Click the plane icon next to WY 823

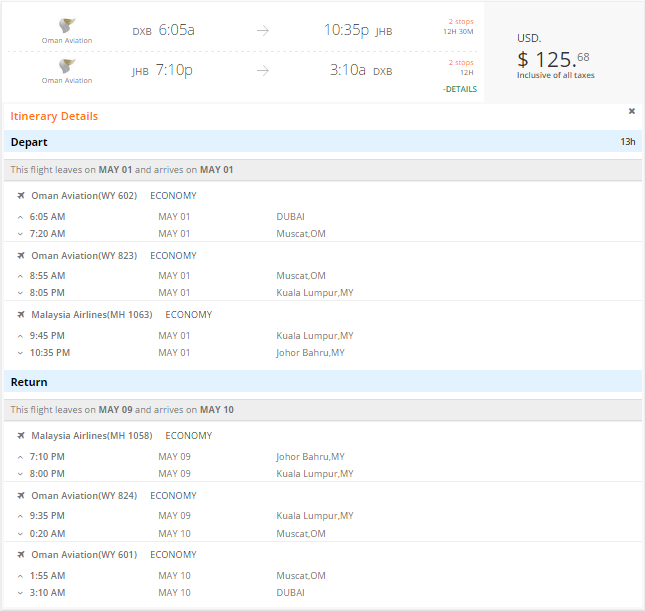pos(21,256)
